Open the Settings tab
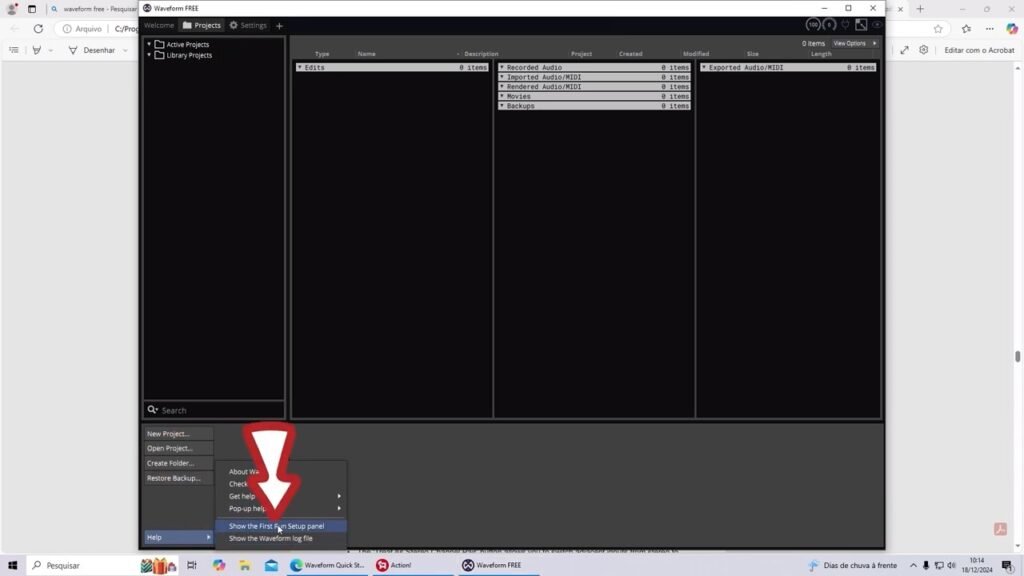 pos(248,25)
